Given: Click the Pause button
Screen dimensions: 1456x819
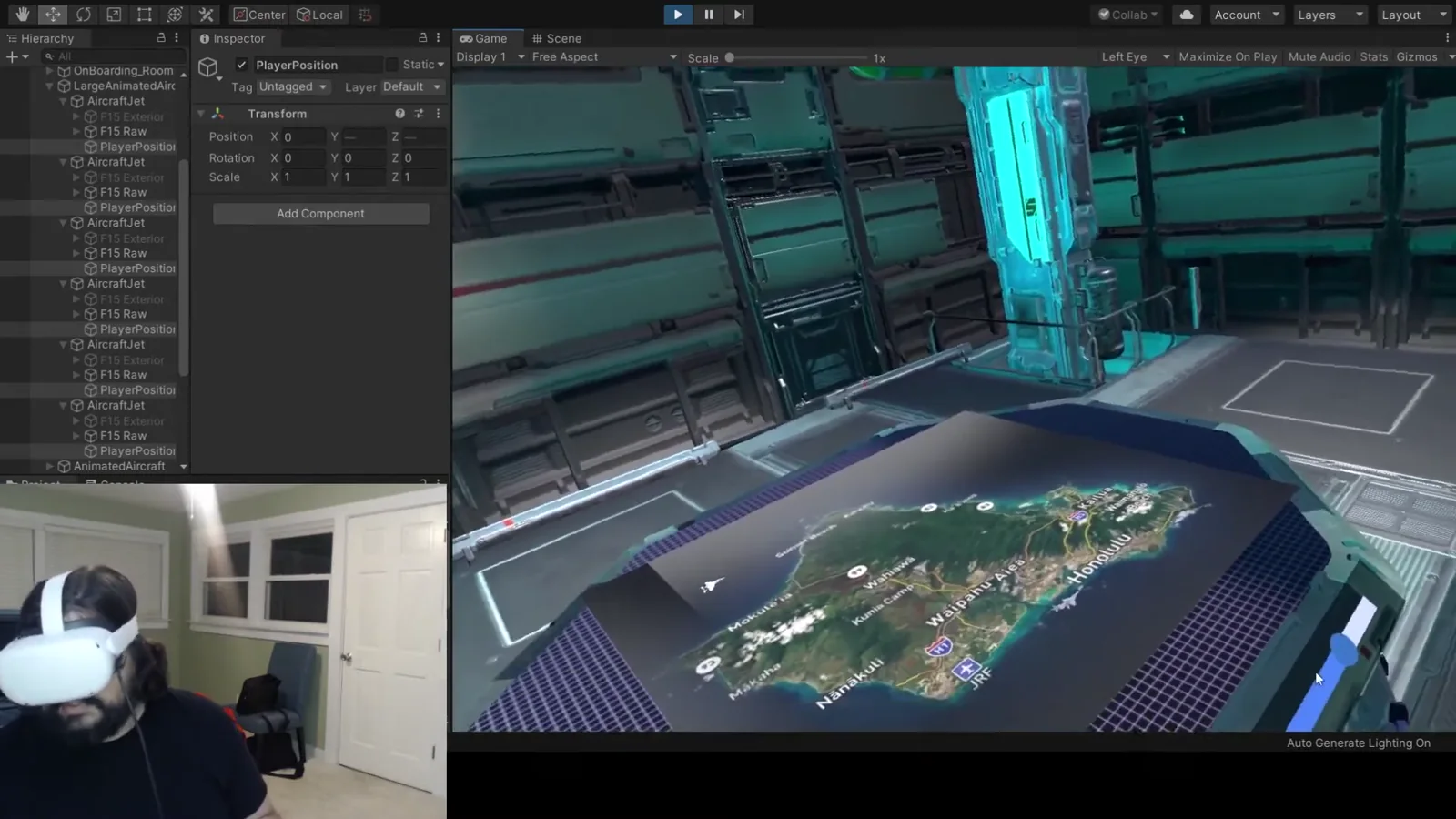Looking at the screenshot, I should point(708,15).
